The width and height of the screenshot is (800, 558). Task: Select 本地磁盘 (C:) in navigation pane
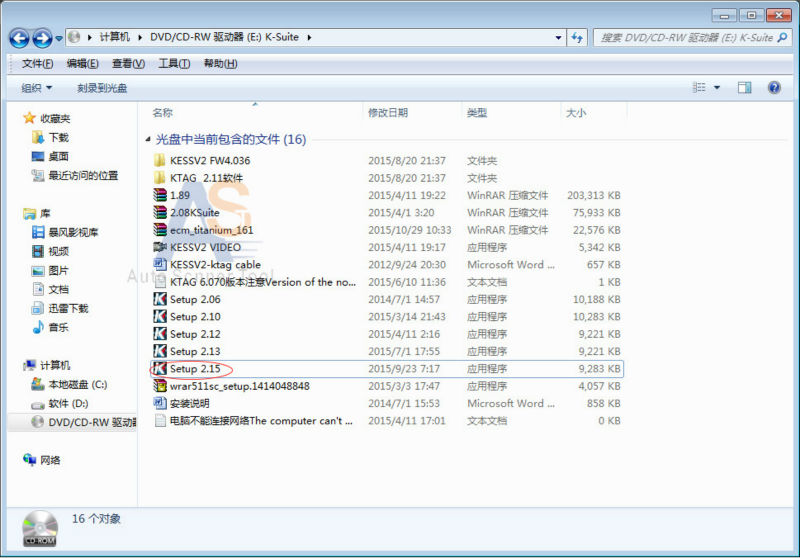pos(77,384)
